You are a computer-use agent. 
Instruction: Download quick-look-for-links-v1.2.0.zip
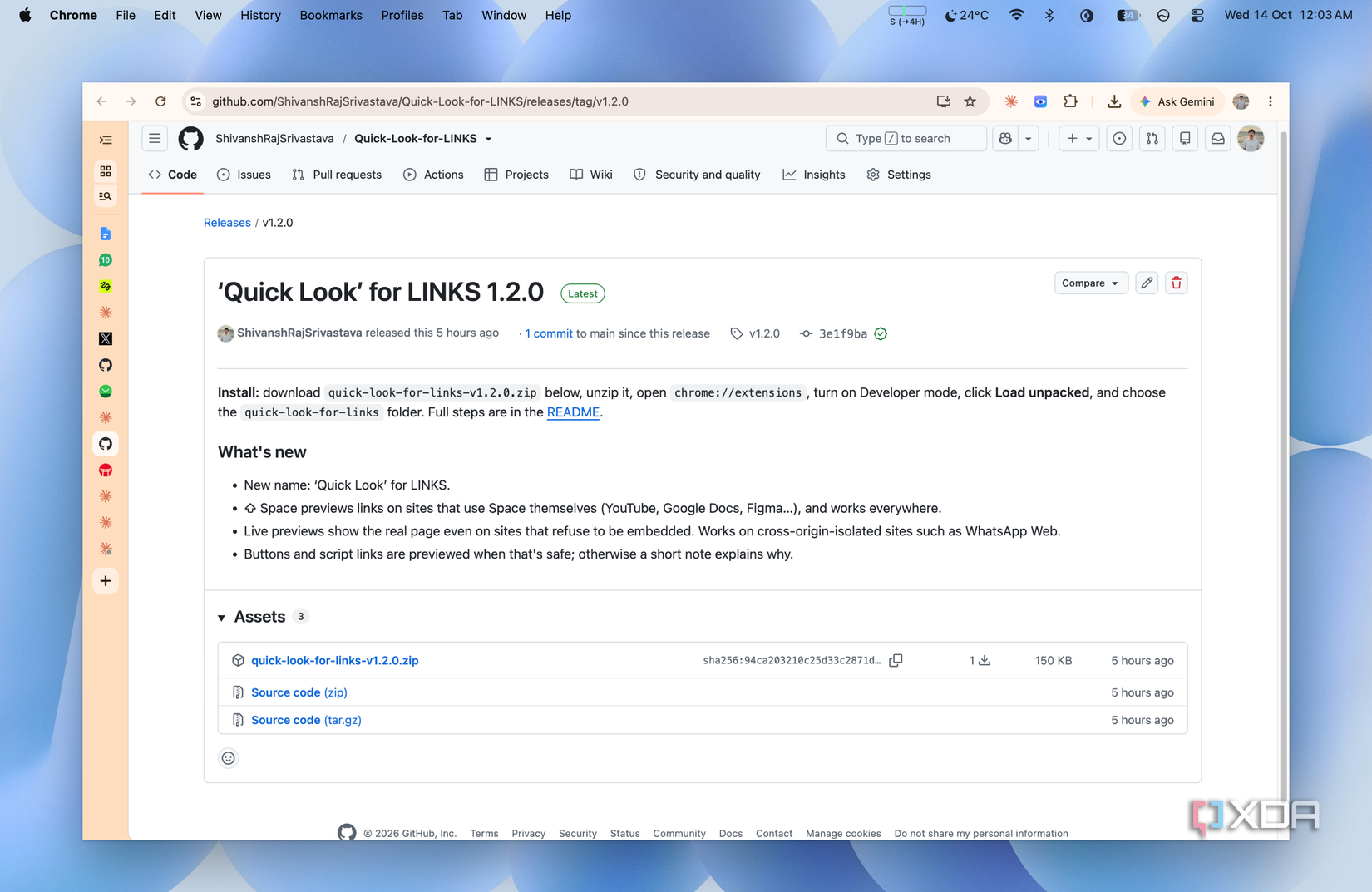point(334,660)
